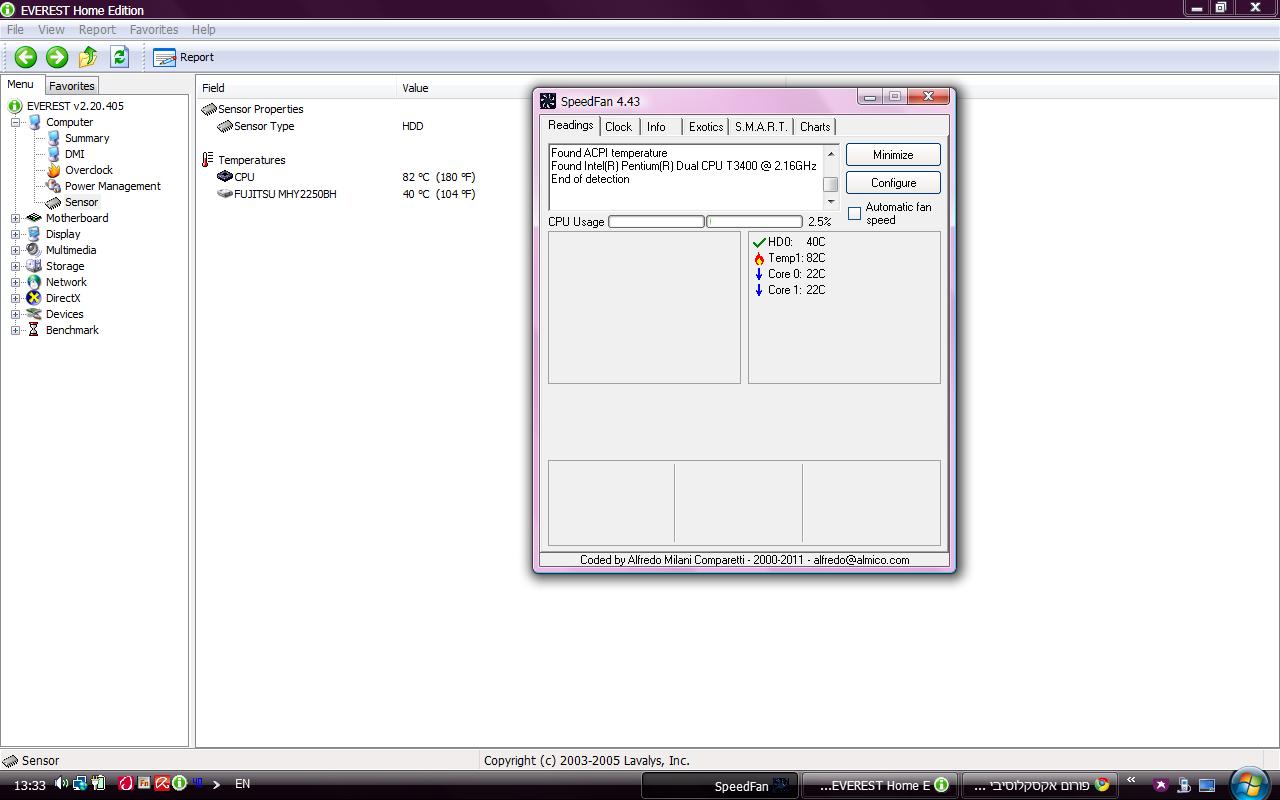Click the green Forward arrow icon

tap(57, 57)
